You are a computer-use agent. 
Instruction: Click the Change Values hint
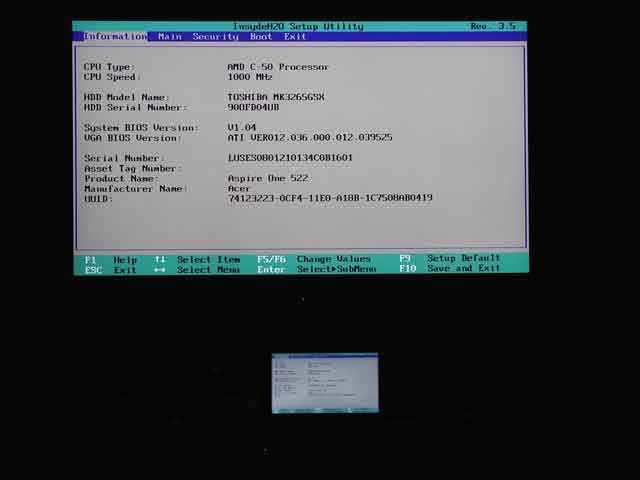pos(334,260)
